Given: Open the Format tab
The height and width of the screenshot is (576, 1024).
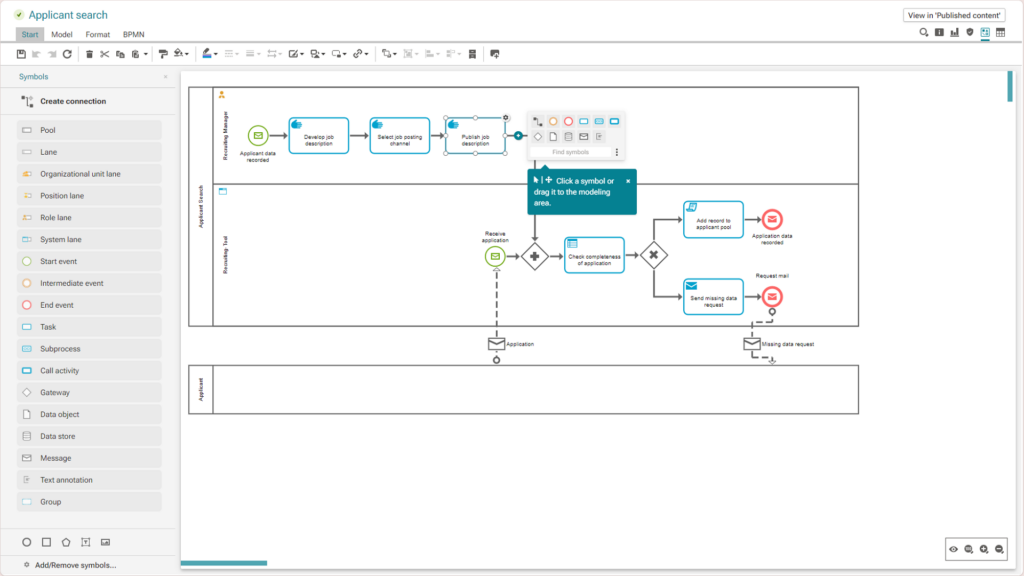Looking at the screenshot, I should (x=97, y=33).
